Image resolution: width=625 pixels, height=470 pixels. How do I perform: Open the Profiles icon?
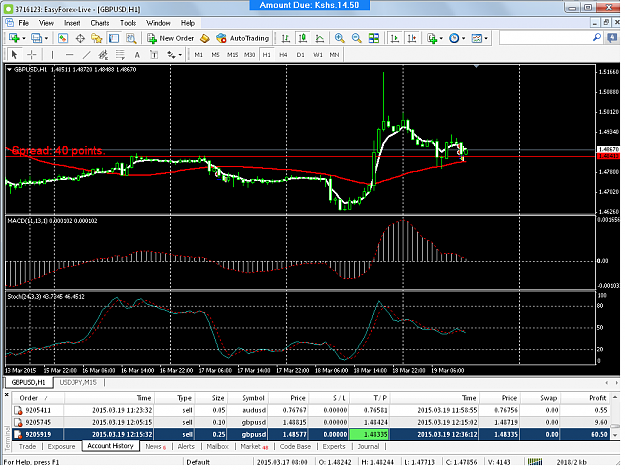point(36,38)
